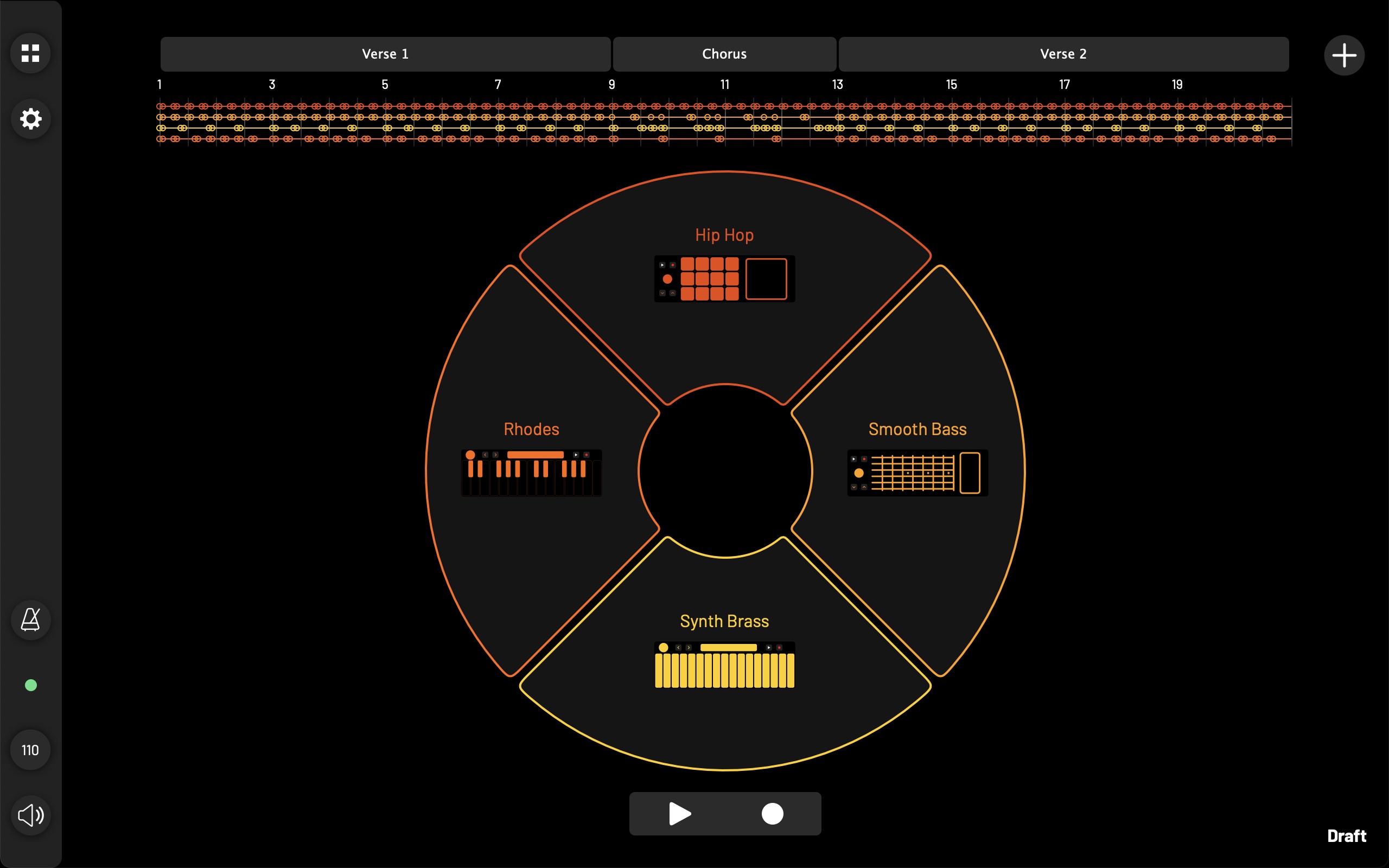Screen dimensions: 1389x868
Task: Select the Verse 2 section
Action: pos(1063,54)
